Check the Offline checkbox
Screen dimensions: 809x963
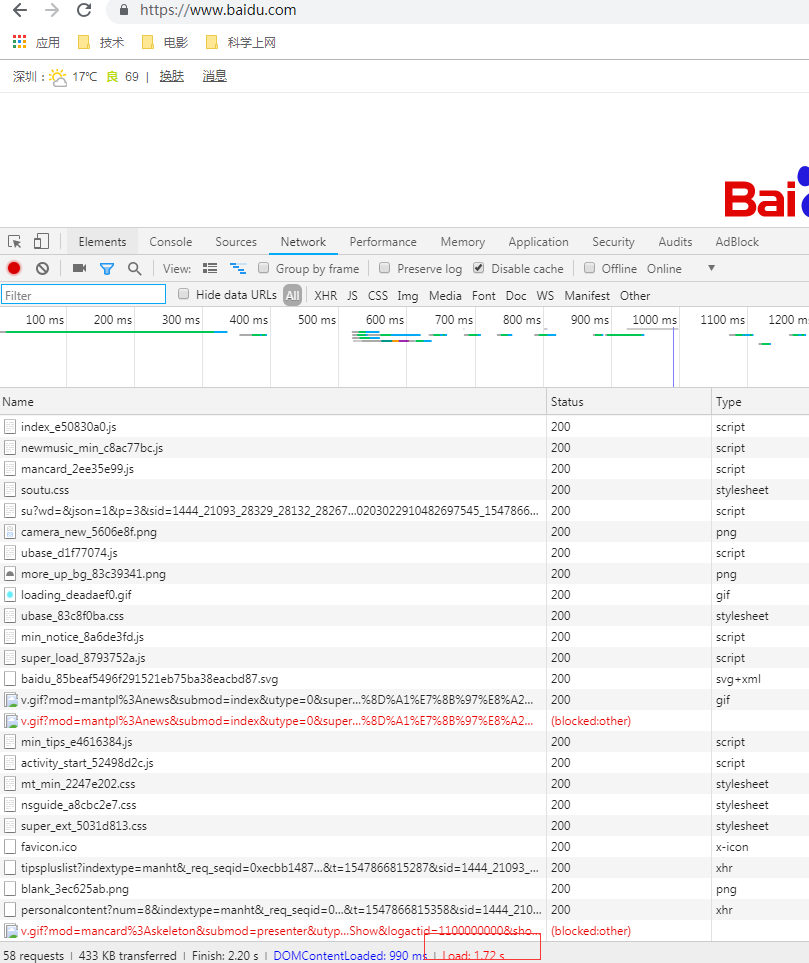(x=589, y=268)
